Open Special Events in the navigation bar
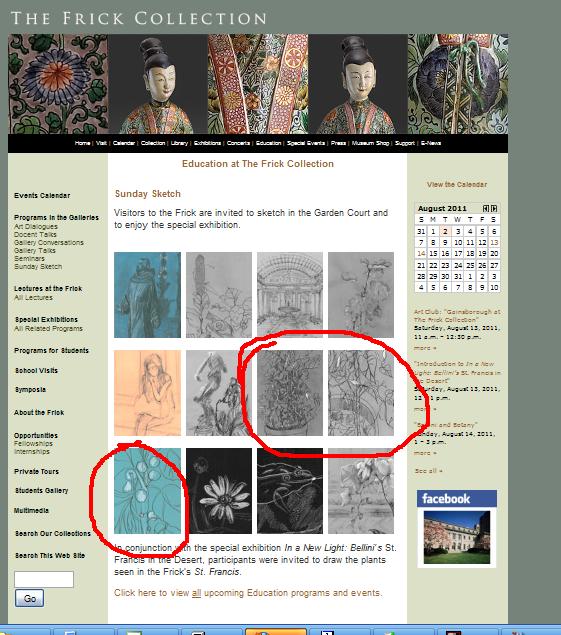Image resolution: width=561 pixels, height=635 pixels. [x=306, y=143]
